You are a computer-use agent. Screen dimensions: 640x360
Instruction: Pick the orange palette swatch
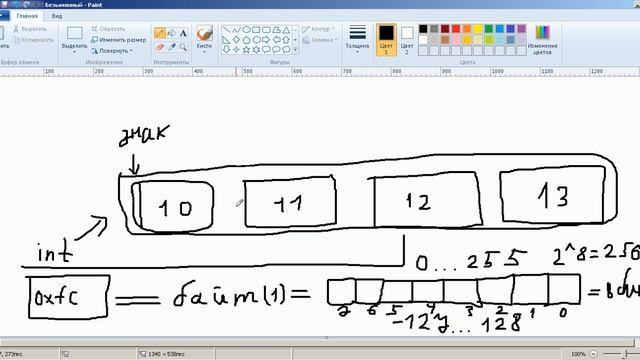(467, 29)
